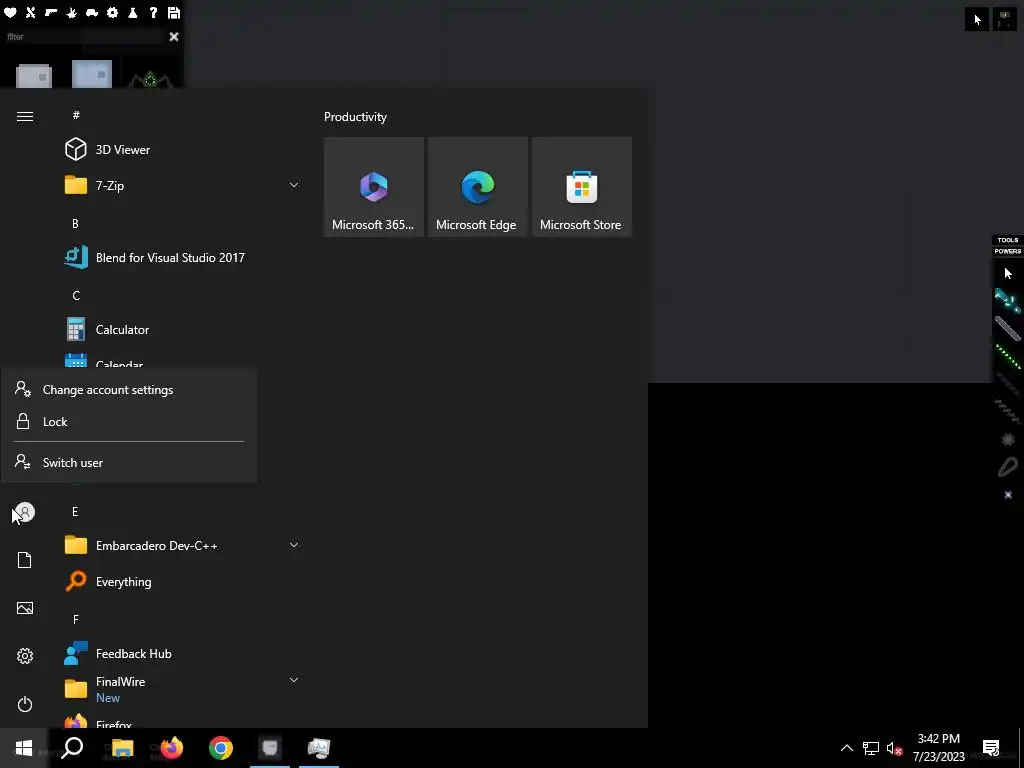The height and width of the screenshot is (768, 1024).
Task: Click the F letter section header
Action: click(76, 619)
